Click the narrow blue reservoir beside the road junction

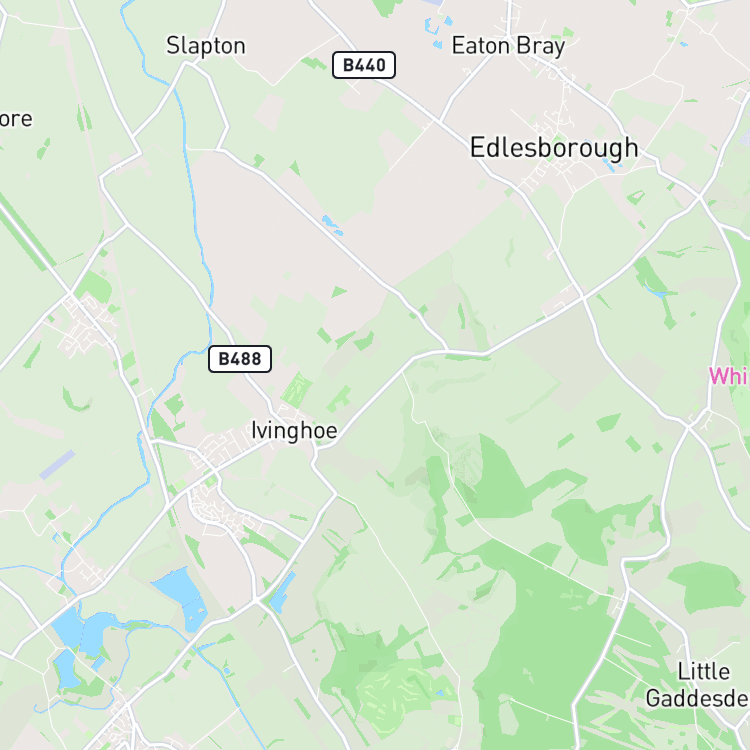(282, 593)
